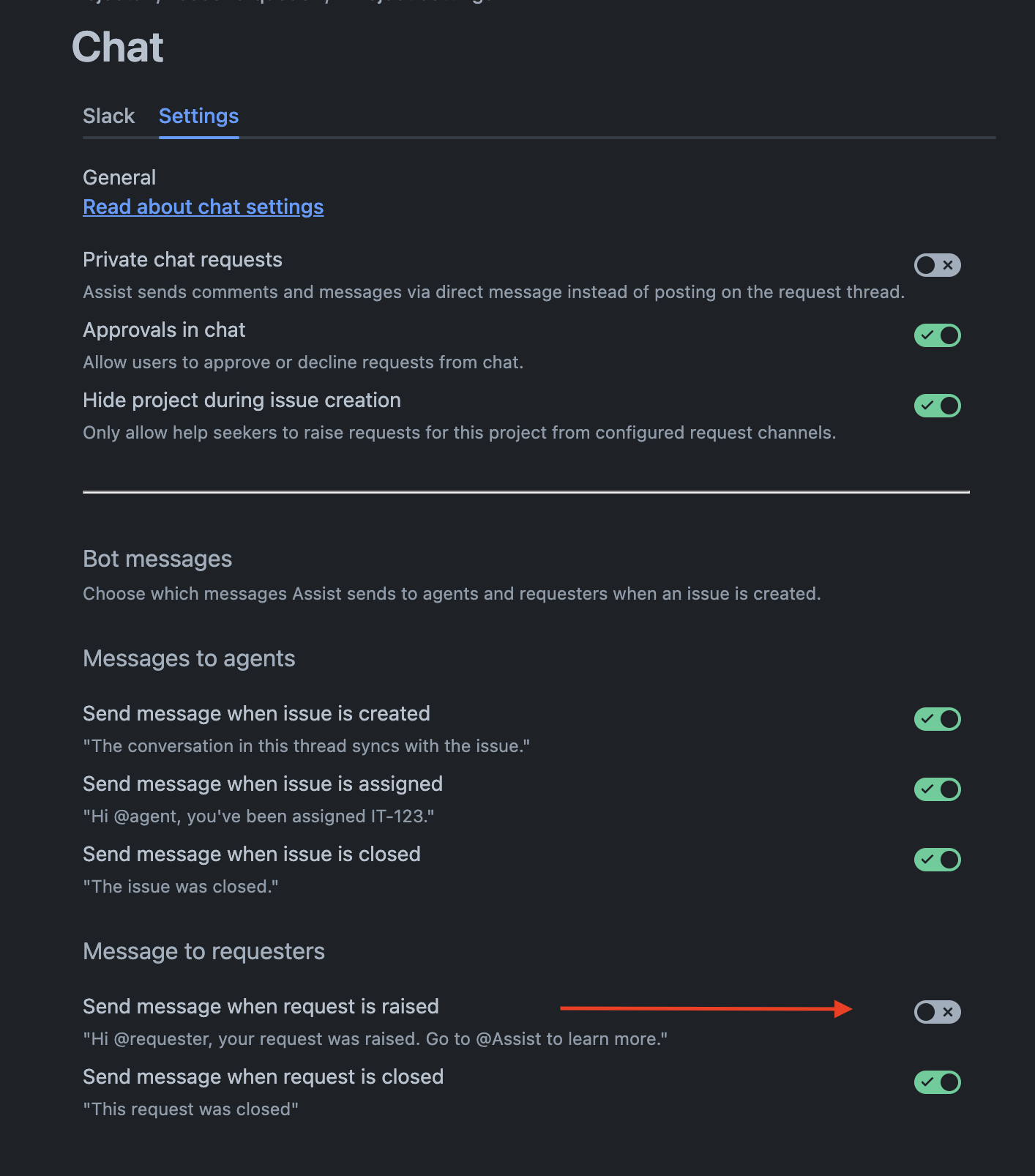The height and width of the screenshot is (1176, 1035).
Task: Click the Chat page heading
Action: [118, 48]
